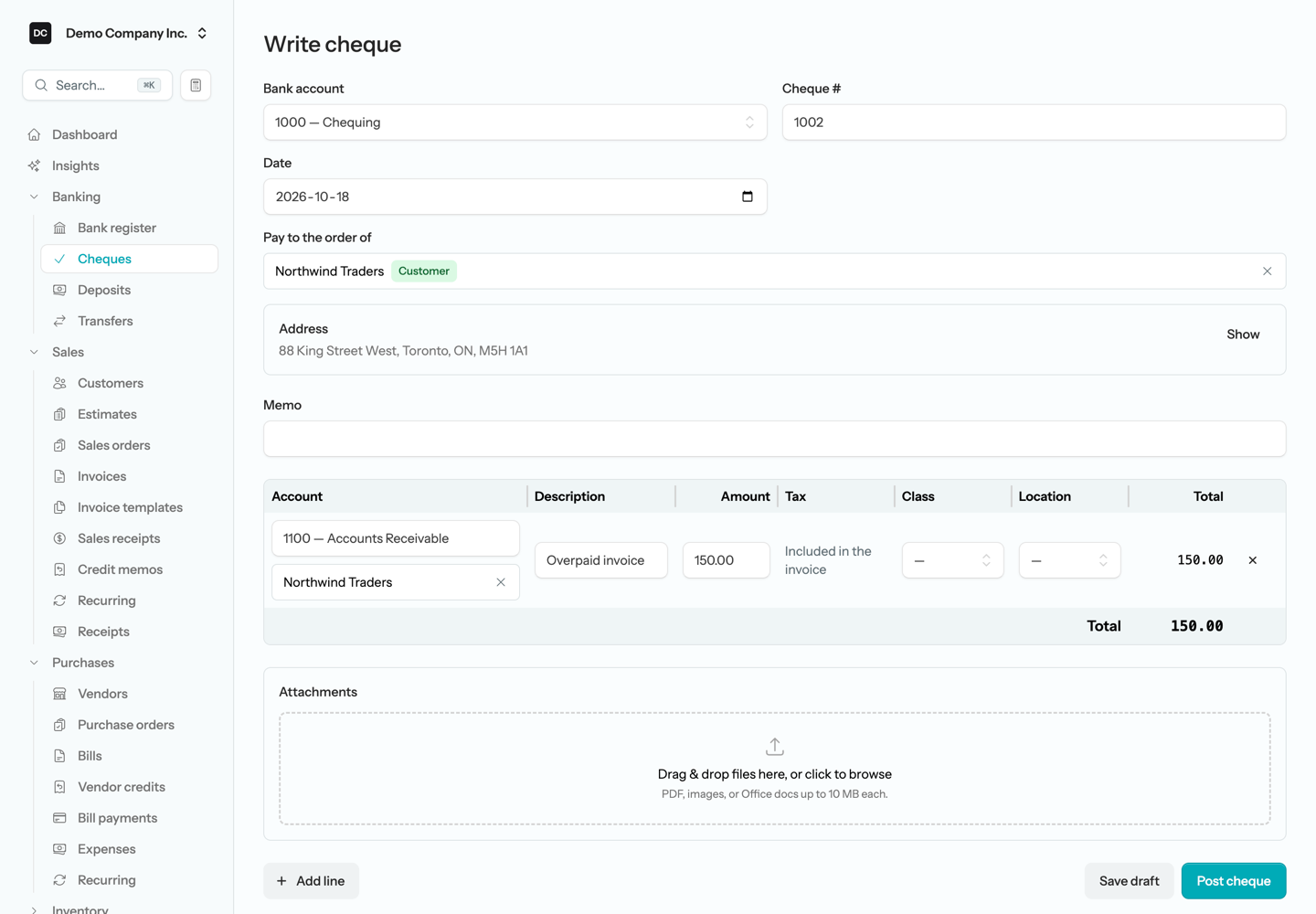
Task: Open the Location dropdown
Action: tap(1070, 560)
